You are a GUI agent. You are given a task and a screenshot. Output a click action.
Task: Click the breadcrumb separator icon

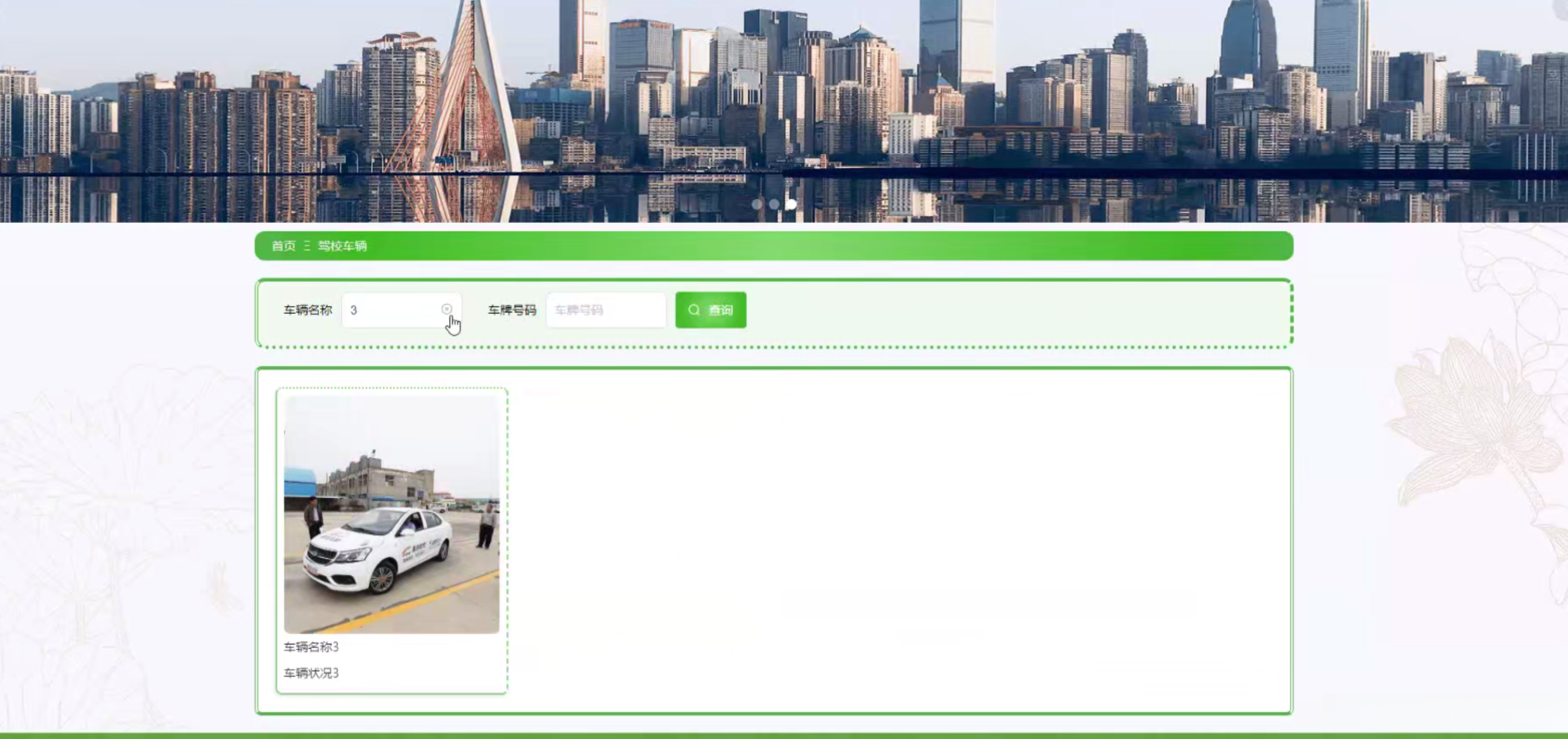307,246
